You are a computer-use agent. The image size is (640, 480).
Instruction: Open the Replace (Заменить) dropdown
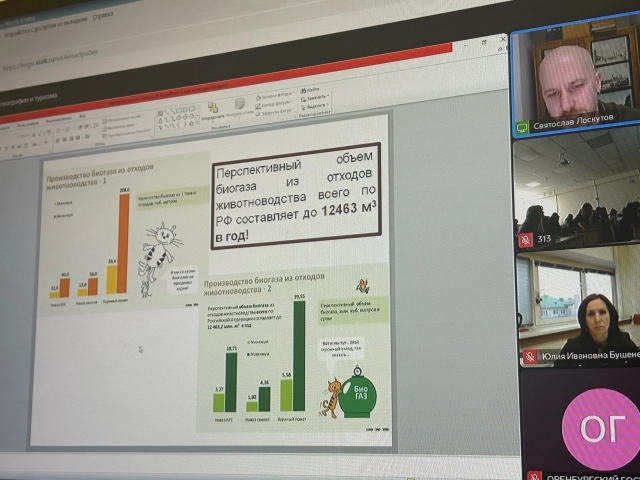pyautogui.click(x=312, y=100)
